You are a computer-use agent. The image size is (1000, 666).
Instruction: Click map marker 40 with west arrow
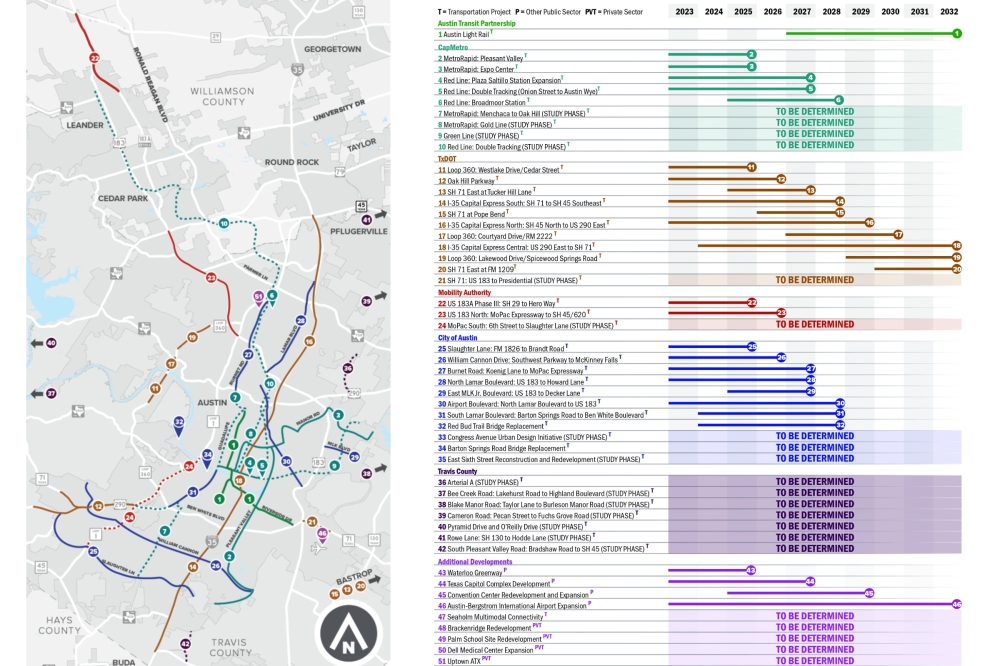51,343
